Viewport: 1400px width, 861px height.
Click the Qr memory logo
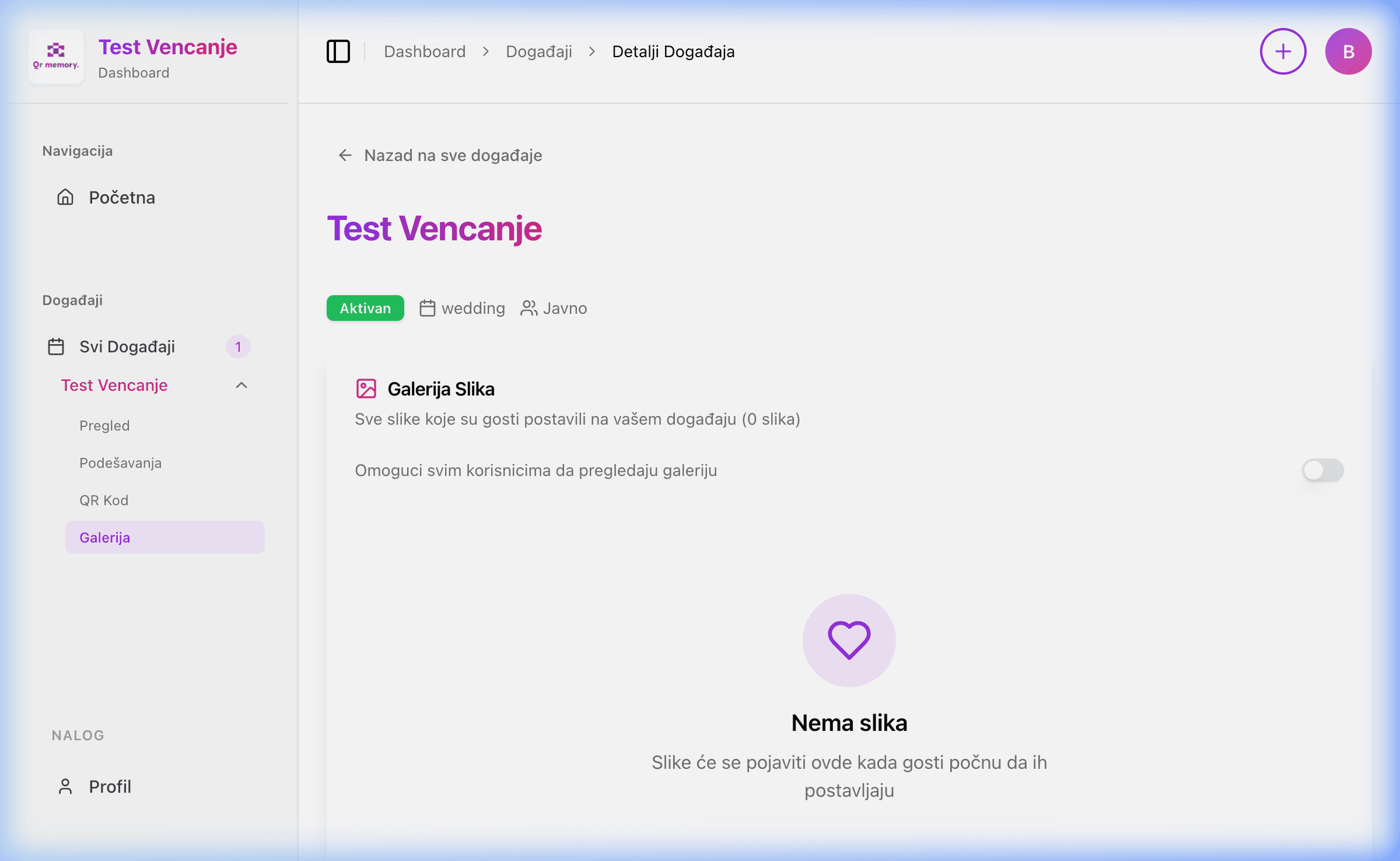56,56
